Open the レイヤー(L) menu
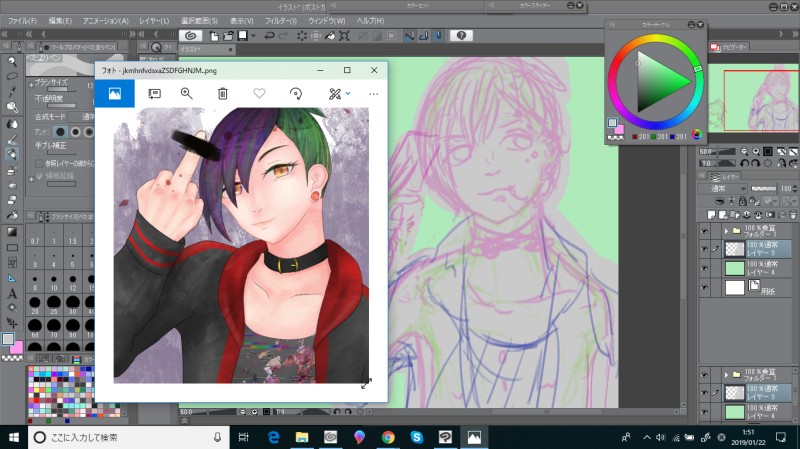The width and height of the screenshot is (800, 449). (154, 21)
